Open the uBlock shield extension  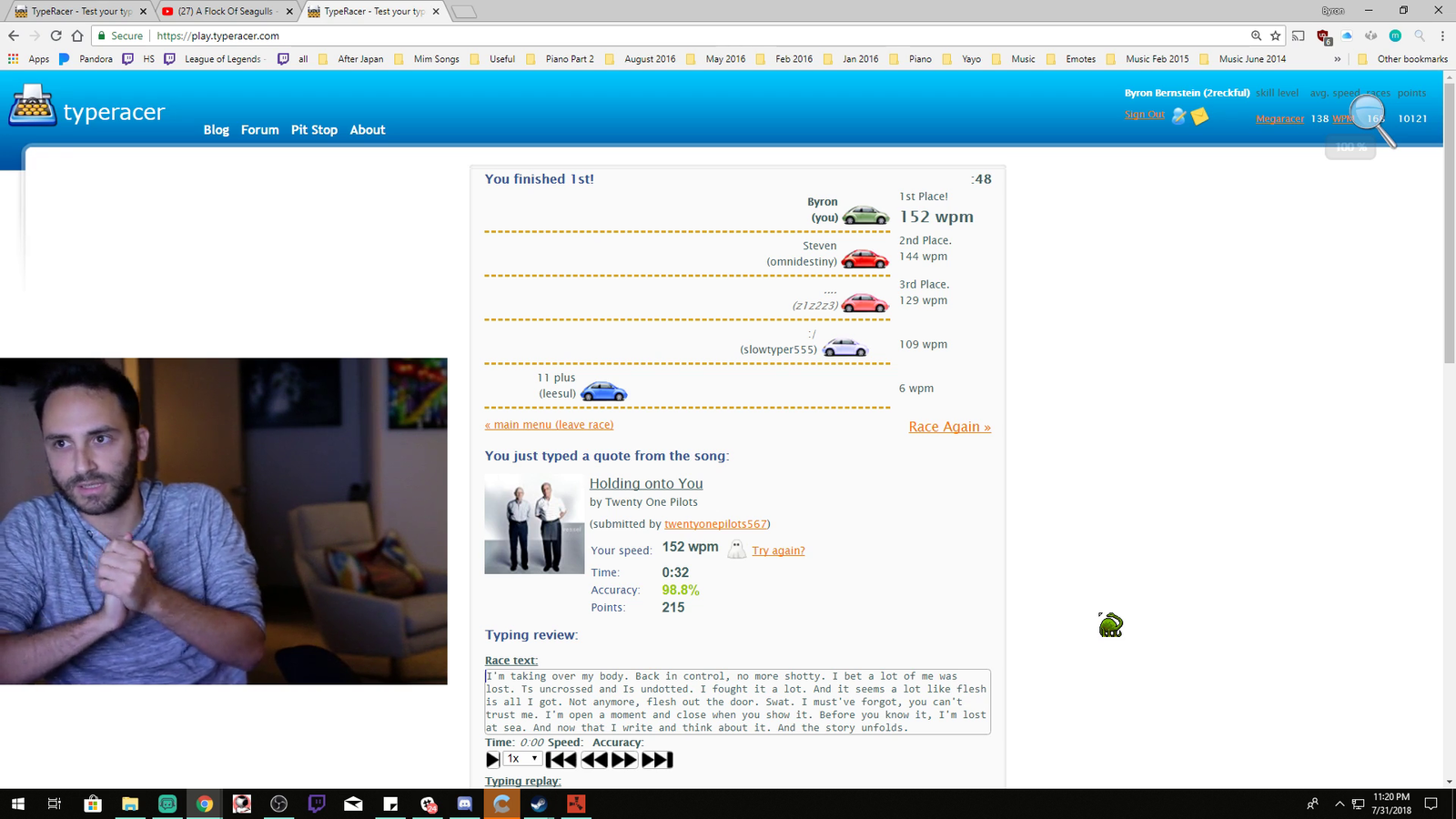coord(1323,36)
